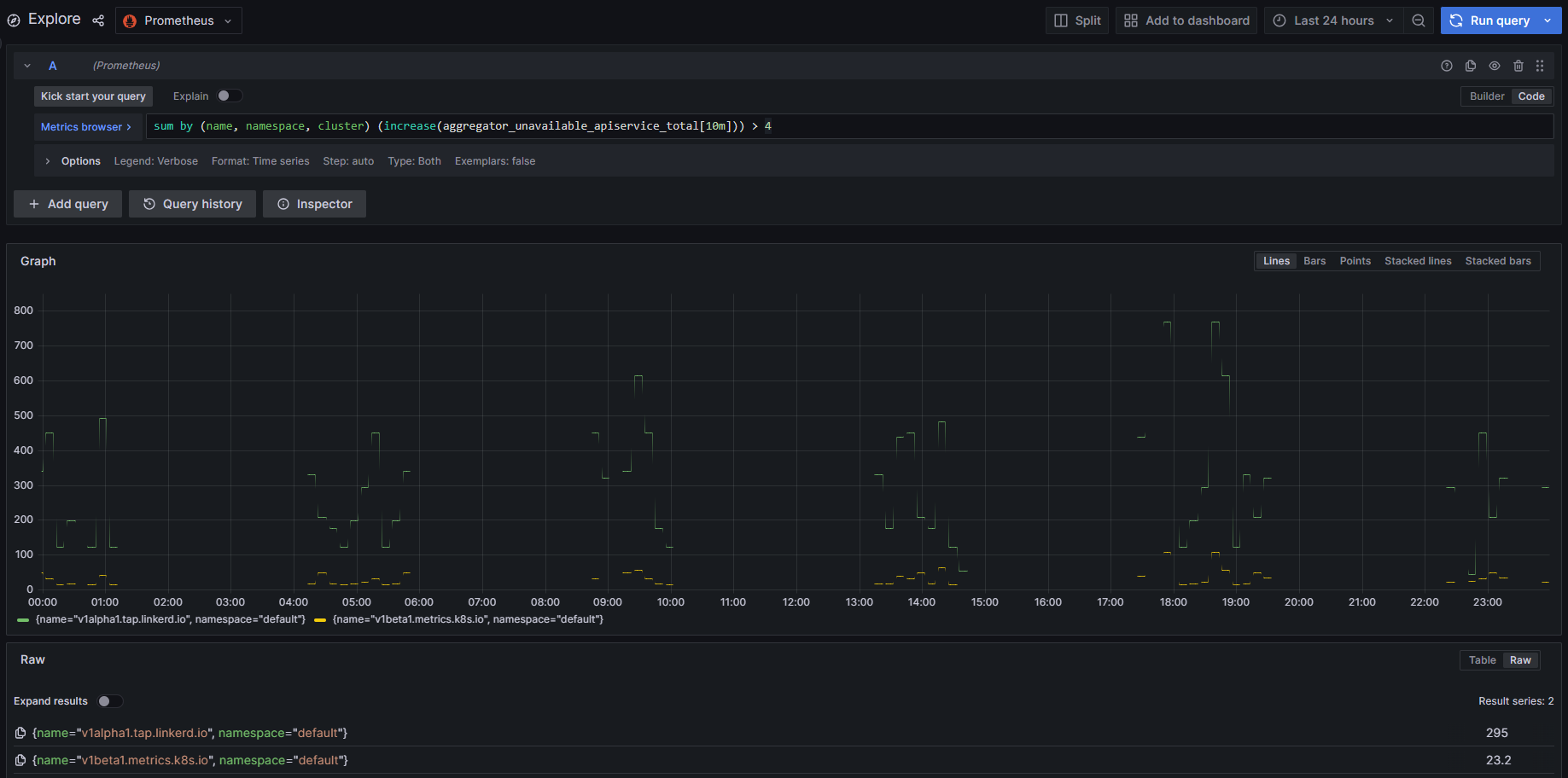Image resolution: width=1568 pixels, height=778 pixels.
Task: Open the Prometheus data source picker
Action: click(x=178, y=20)
